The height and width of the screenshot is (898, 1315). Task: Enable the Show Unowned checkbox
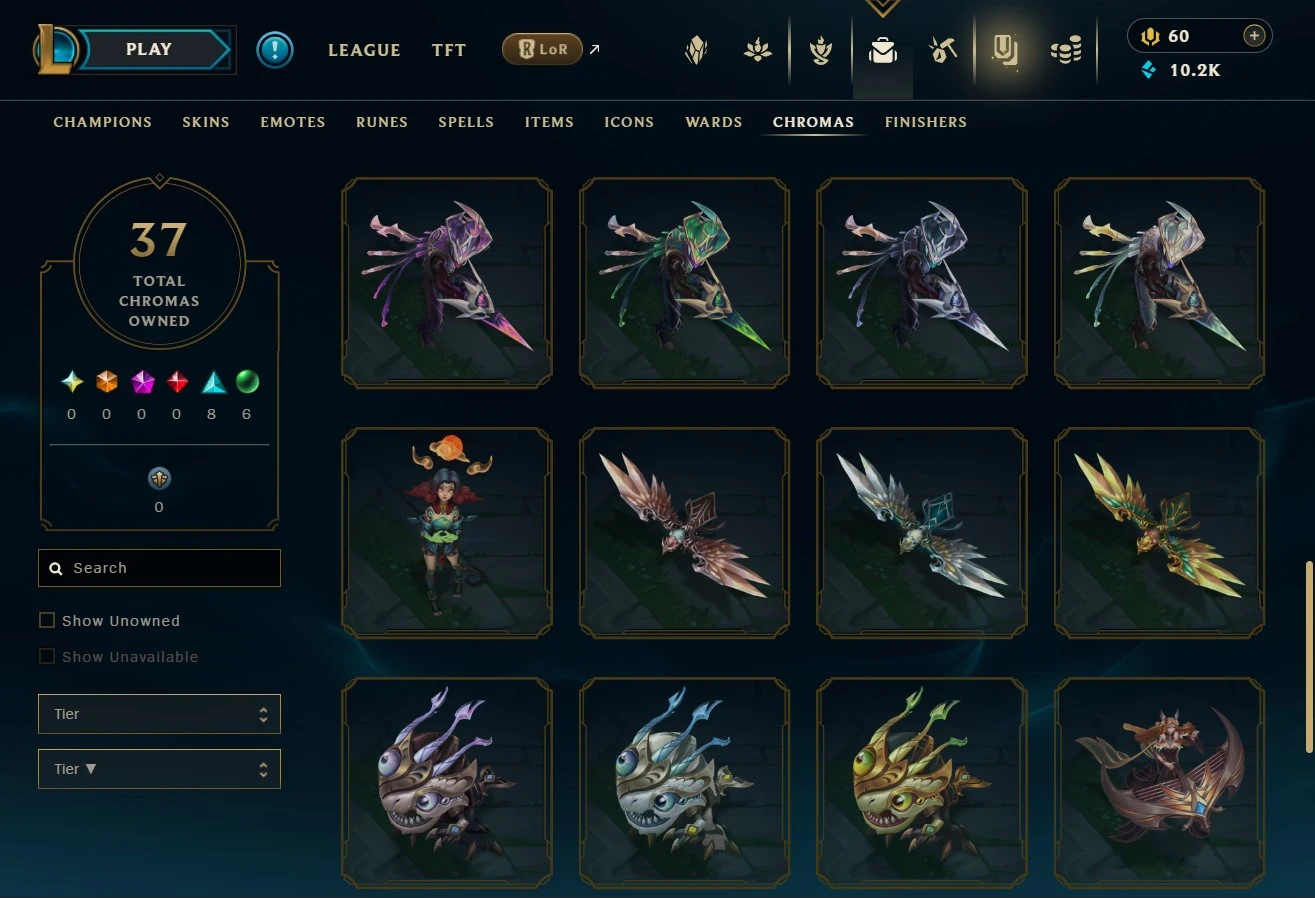click(47, 620)
